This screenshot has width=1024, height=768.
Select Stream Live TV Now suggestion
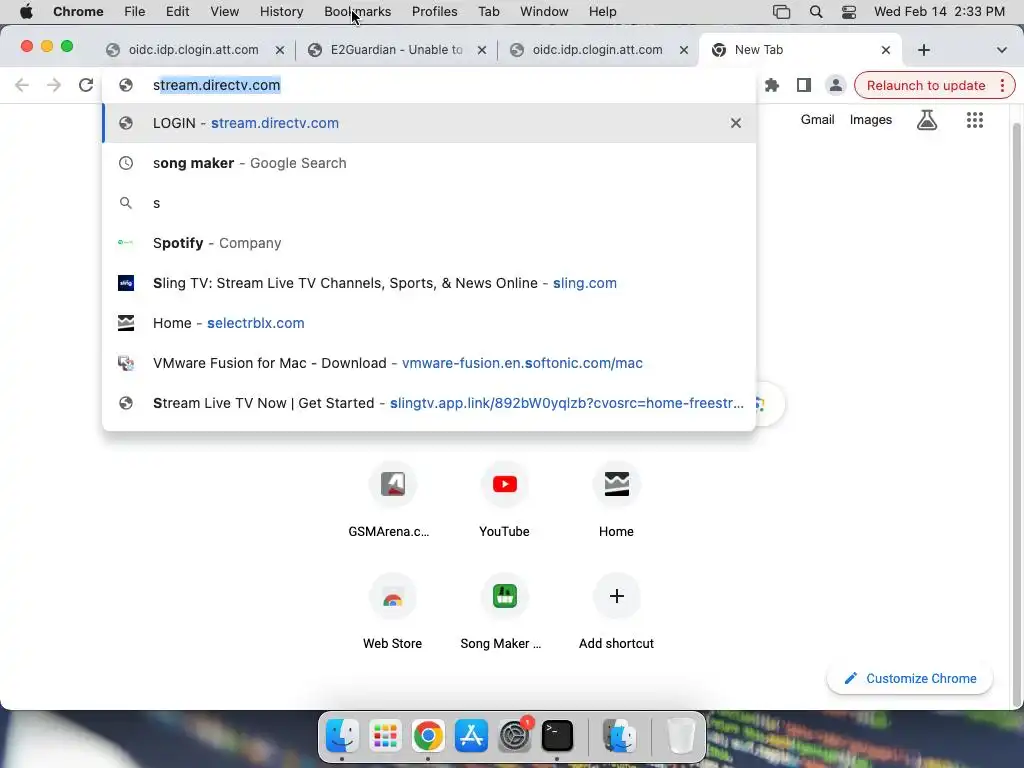(429, 403)
